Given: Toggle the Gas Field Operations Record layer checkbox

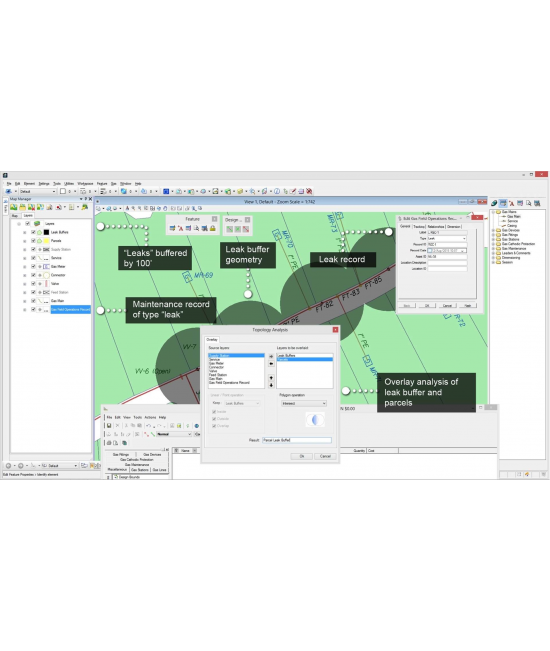Looking at the screenshot, I should pos(33,309).
